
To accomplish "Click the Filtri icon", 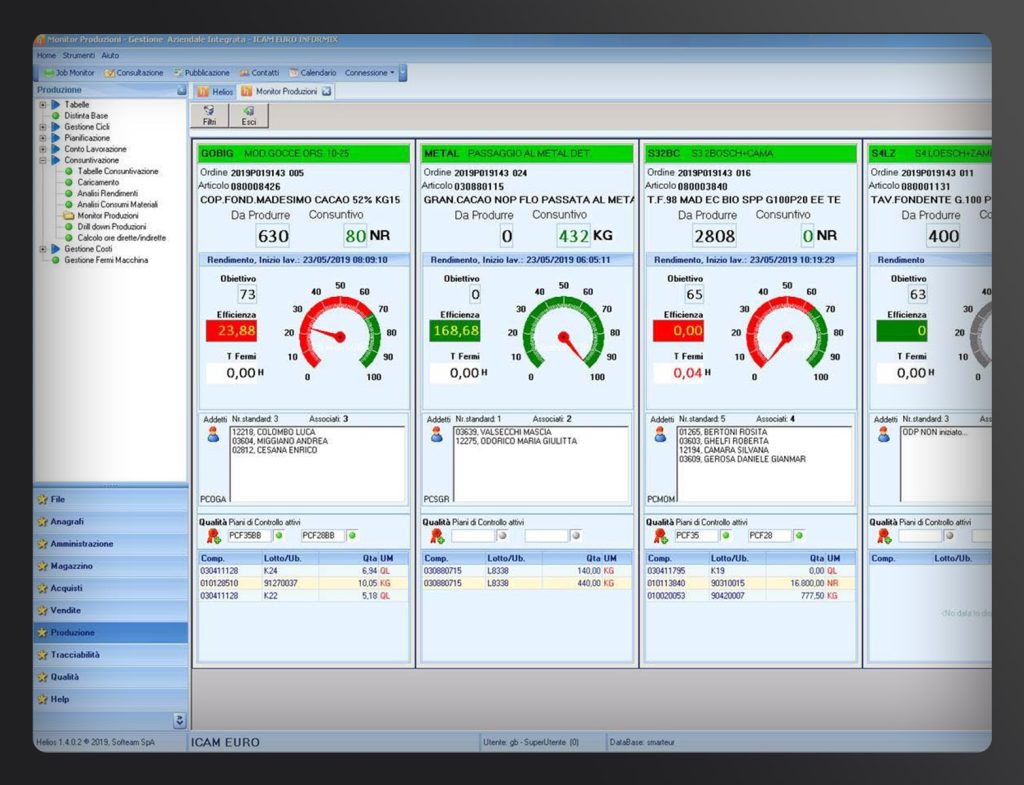I will click(210, 110).
